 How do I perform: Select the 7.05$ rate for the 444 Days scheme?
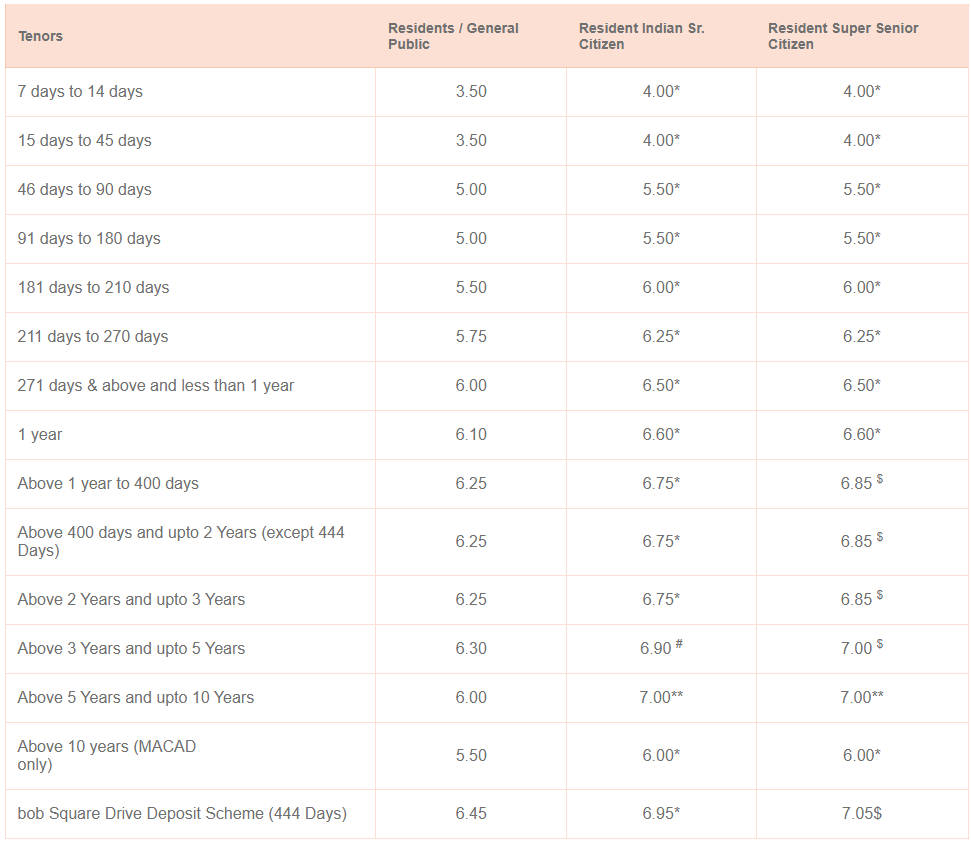tap(862, 813)
